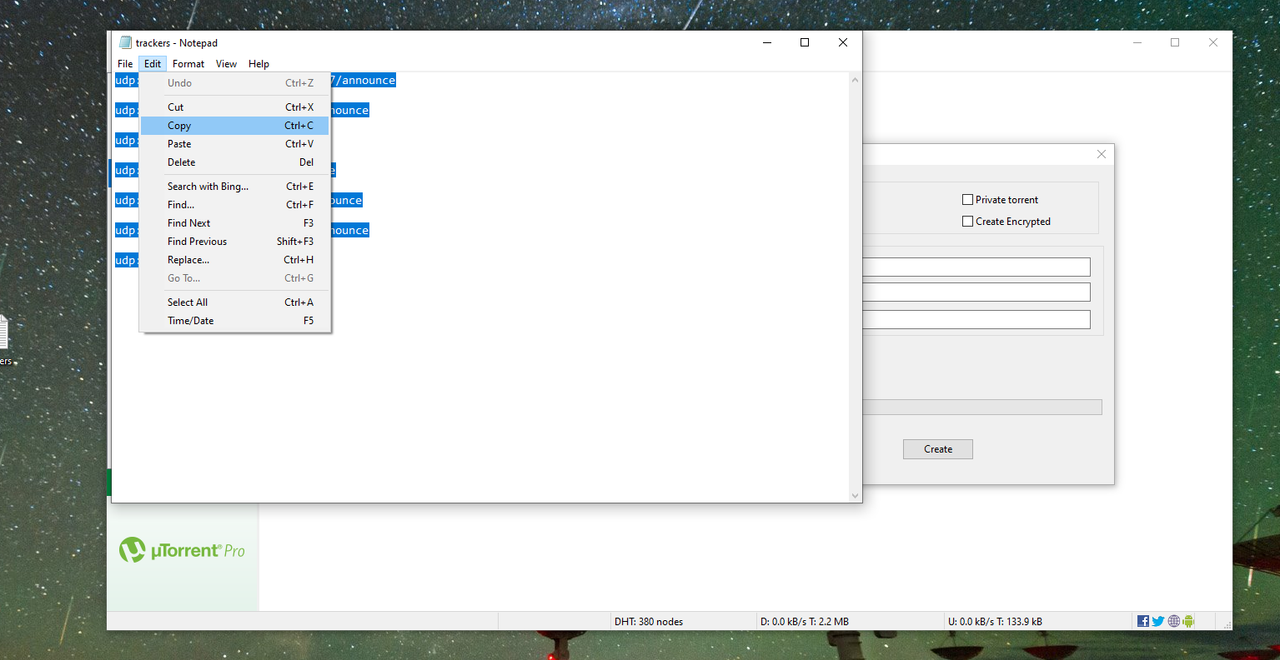The width and height of the screenshot is (1280, 660).
Task: Maximize the Notepad window
Action: [x=804, y=43]
